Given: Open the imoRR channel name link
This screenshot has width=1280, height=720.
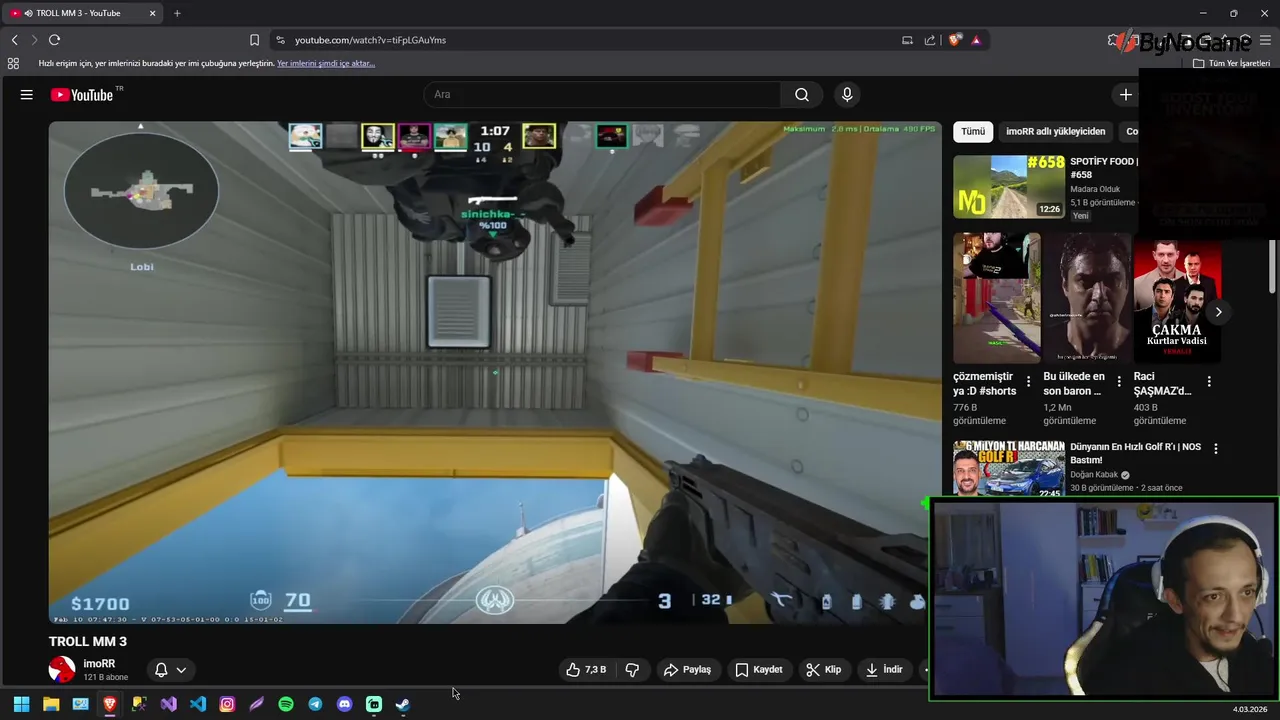Looking at the screenshot, I should tap(99, 664).
